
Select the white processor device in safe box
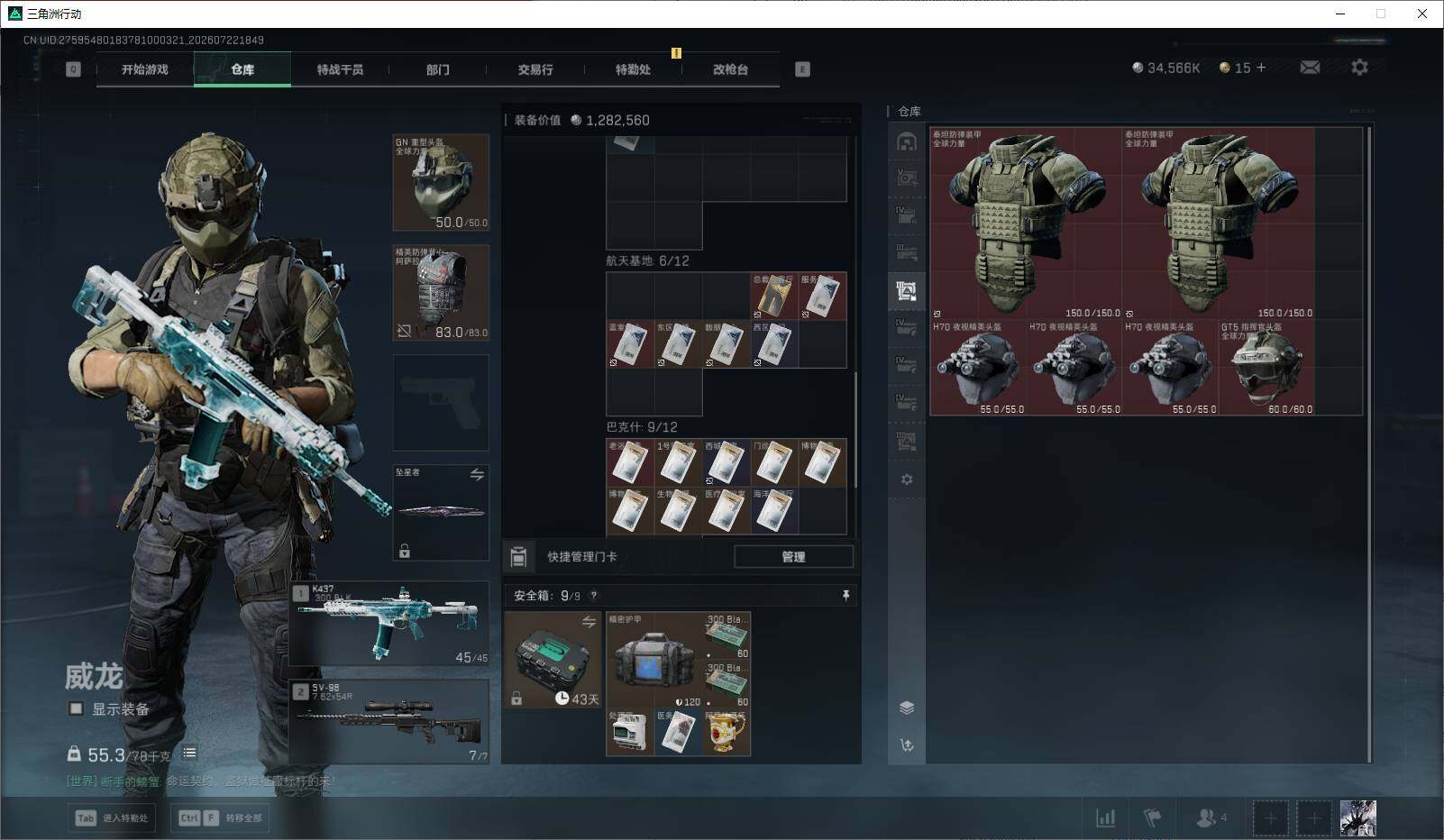click(630, 733)
